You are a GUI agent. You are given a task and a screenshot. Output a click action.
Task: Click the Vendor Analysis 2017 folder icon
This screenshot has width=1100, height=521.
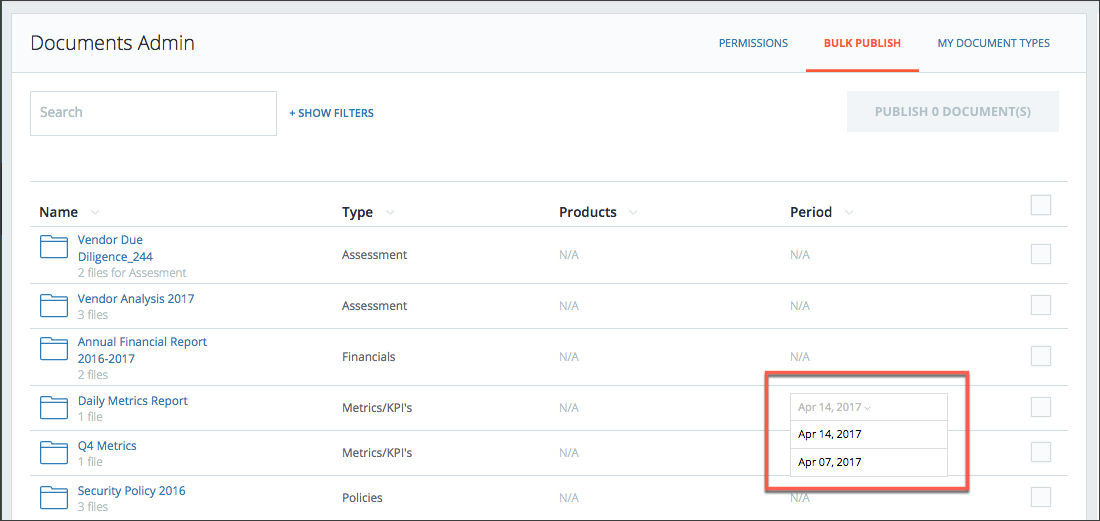click(53, 306)
